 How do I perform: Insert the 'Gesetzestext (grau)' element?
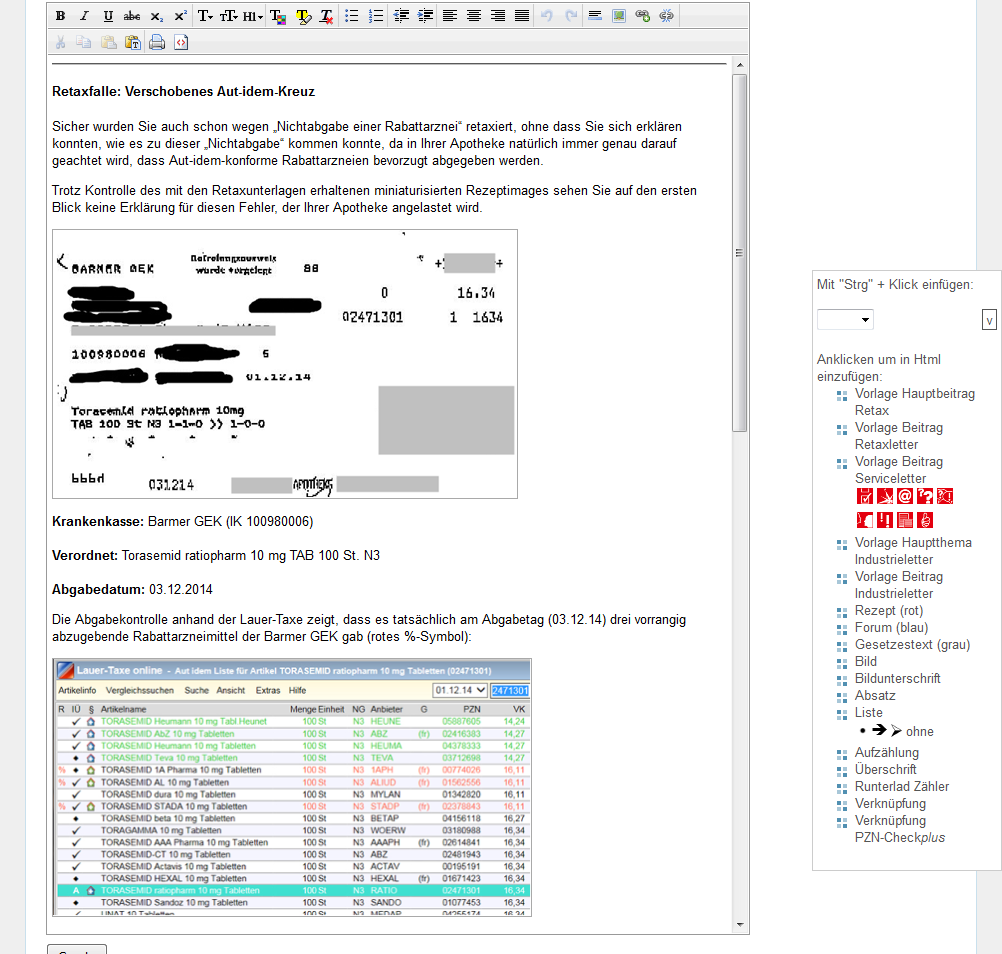point(912,644)
